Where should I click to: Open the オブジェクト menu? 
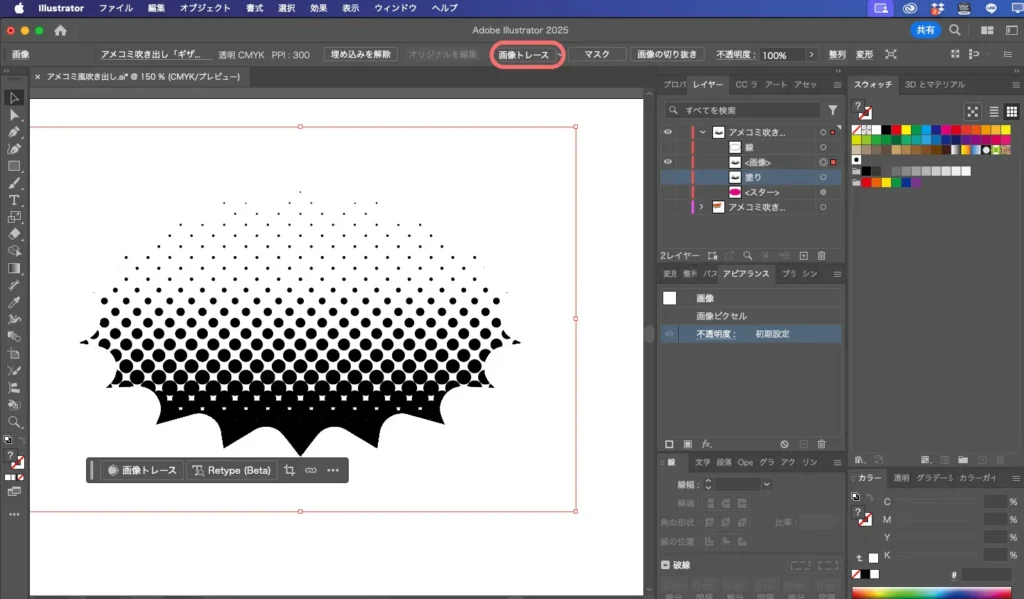point(204,8)
